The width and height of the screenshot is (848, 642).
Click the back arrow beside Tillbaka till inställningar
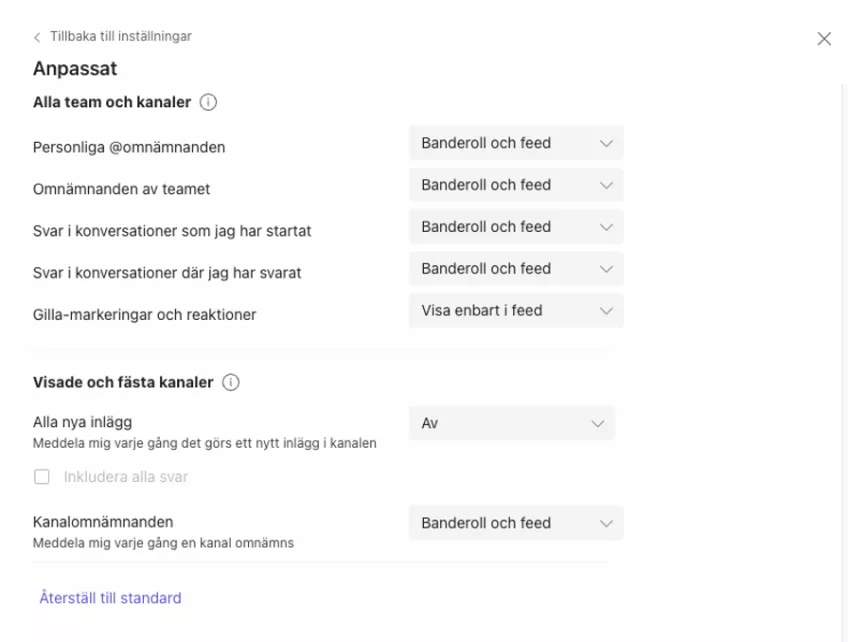(x=37, y=37)
